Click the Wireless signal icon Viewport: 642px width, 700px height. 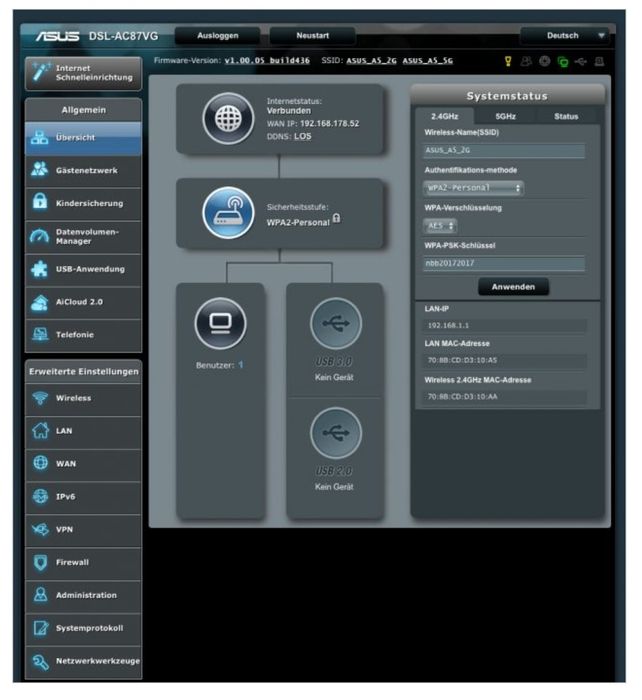(x=40, y=398)
